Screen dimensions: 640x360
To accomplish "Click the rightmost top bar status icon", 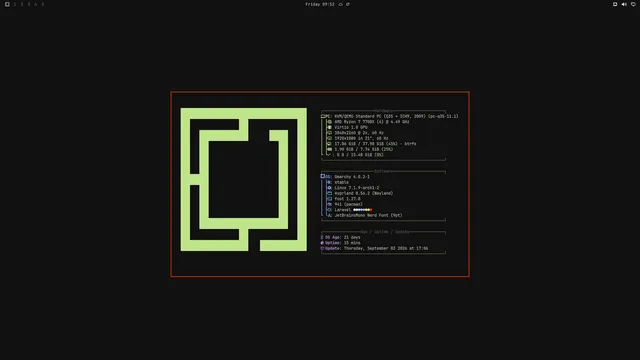I will [633, 4].
